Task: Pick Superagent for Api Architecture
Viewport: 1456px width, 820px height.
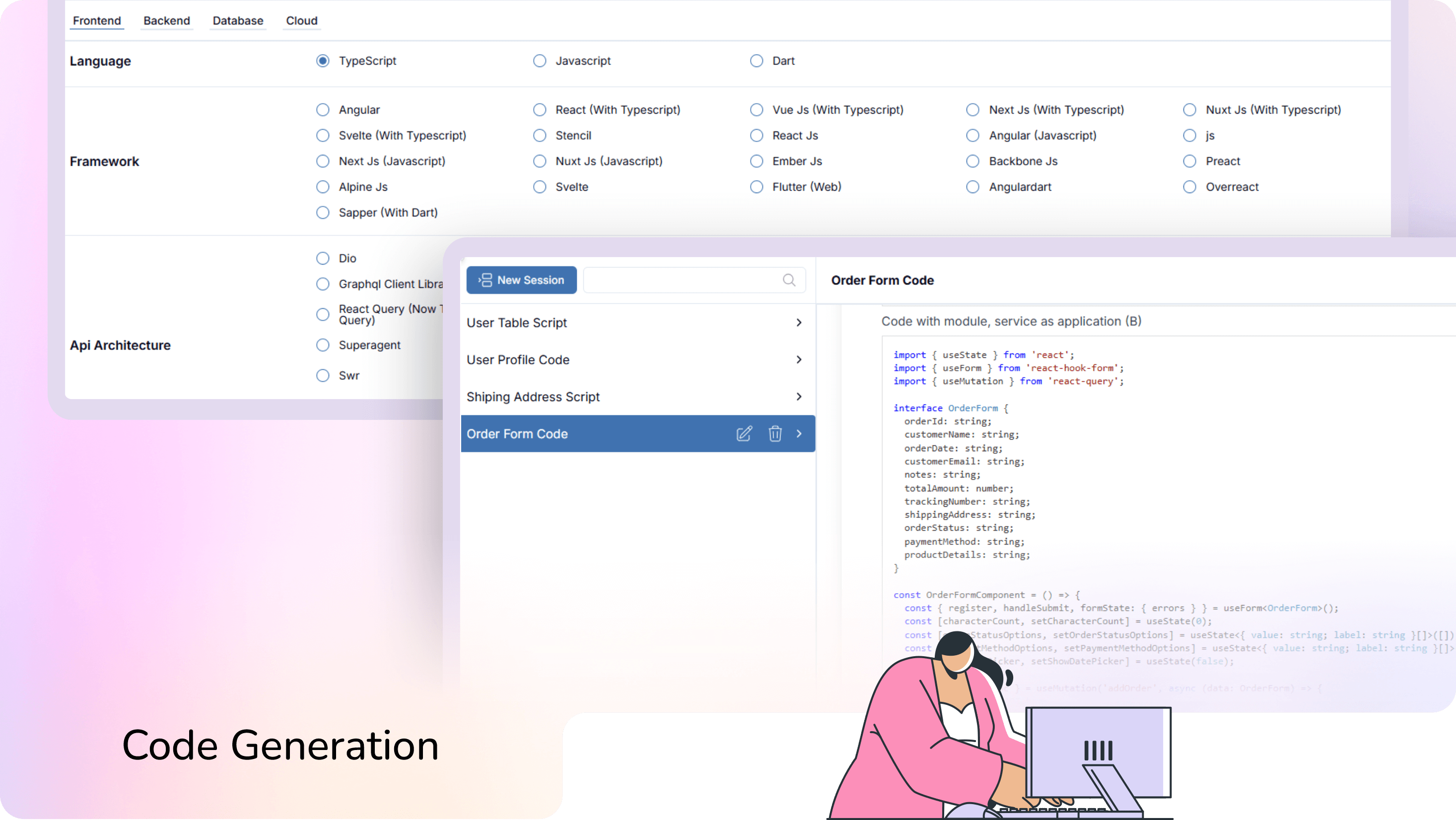Action: point(323,345)
